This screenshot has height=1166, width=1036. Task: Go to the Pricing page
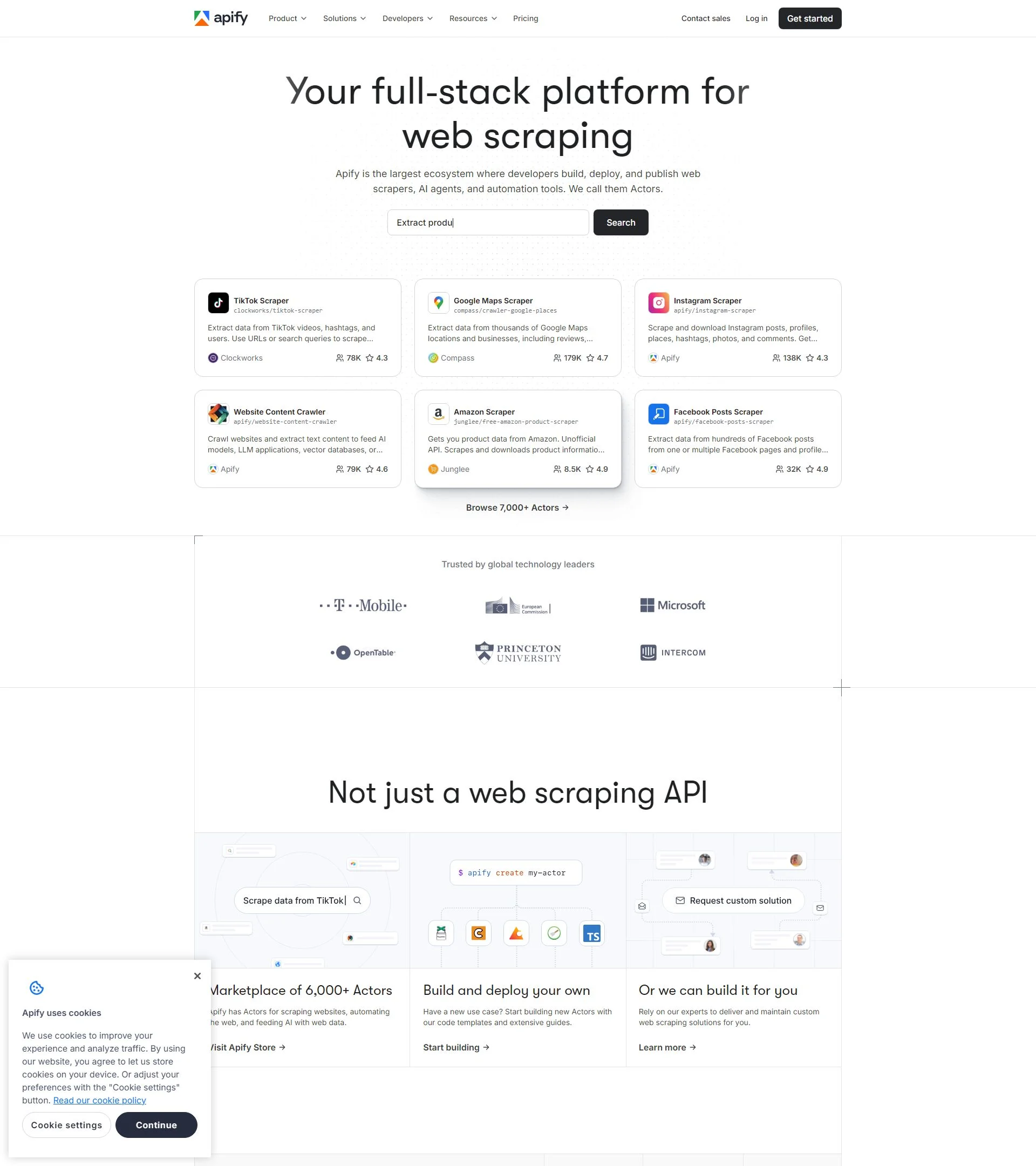tap(525, 18)
